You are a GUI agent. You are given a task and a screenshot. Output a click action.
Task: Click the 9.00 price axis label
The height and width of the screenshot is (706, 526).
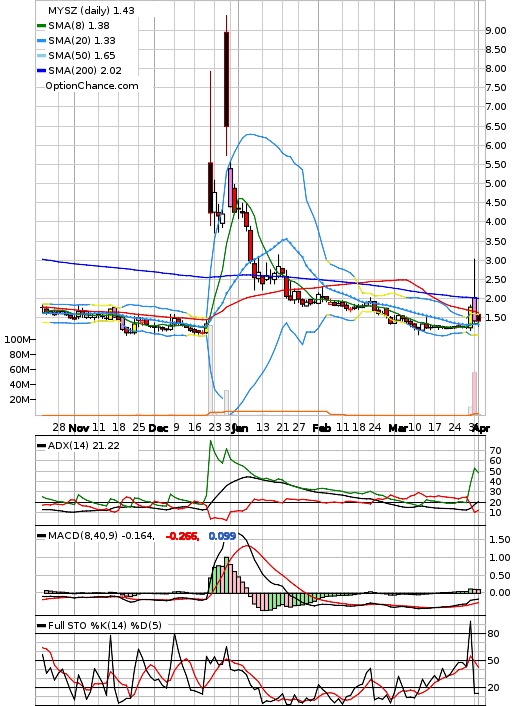495,31
